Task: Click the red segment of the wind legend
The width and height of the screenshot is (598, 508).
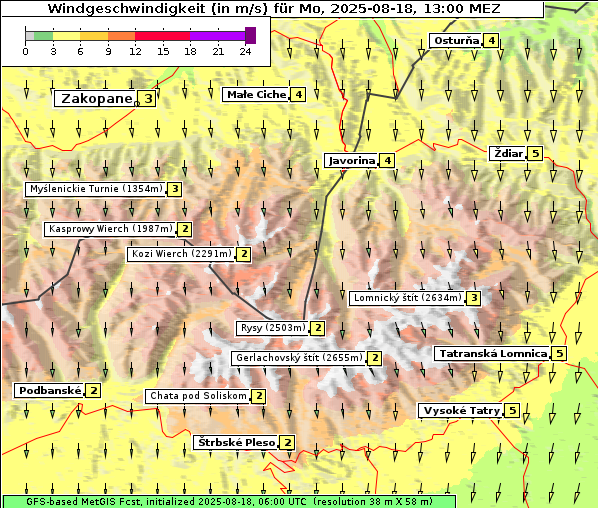Action: click(x=162, y=36)
